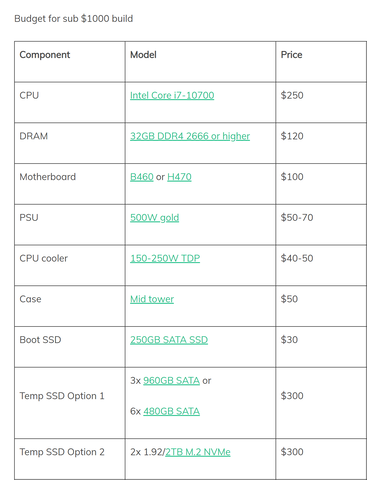Open the 32GB DDR4 2666 or higher link
Viewport: 367px width, 480px height.
click(x=190, y=136)
